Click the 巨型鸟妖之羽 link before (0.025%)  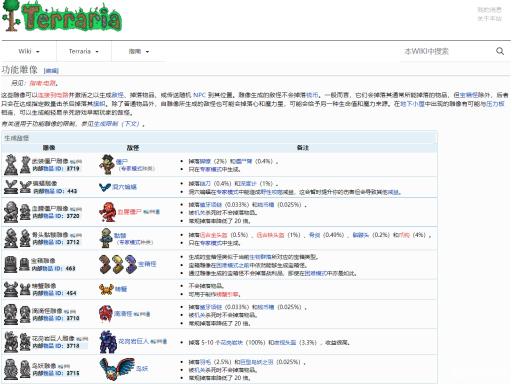point(257,362)
